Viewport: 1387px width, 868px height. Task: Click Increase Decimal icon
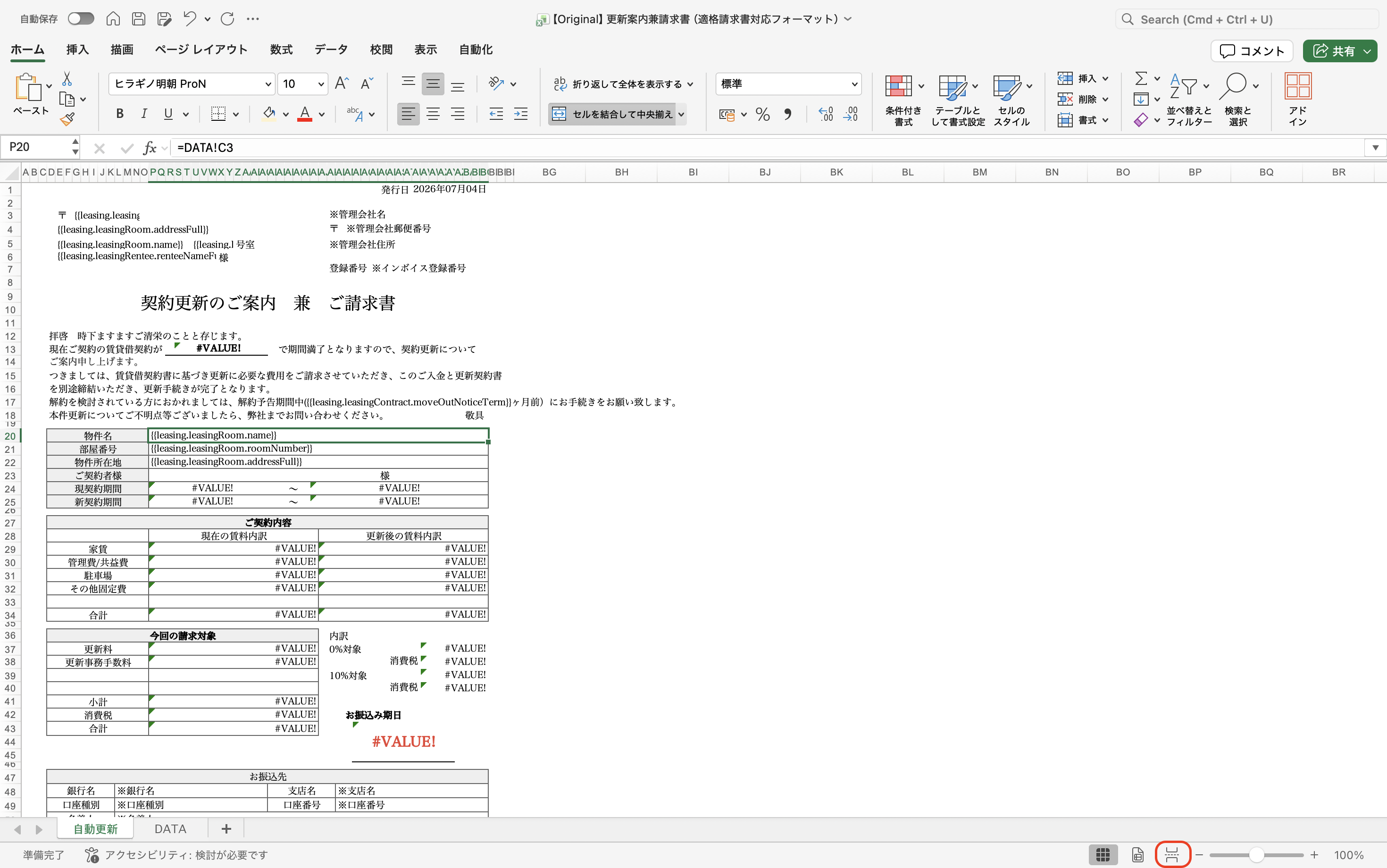[826, 114]
